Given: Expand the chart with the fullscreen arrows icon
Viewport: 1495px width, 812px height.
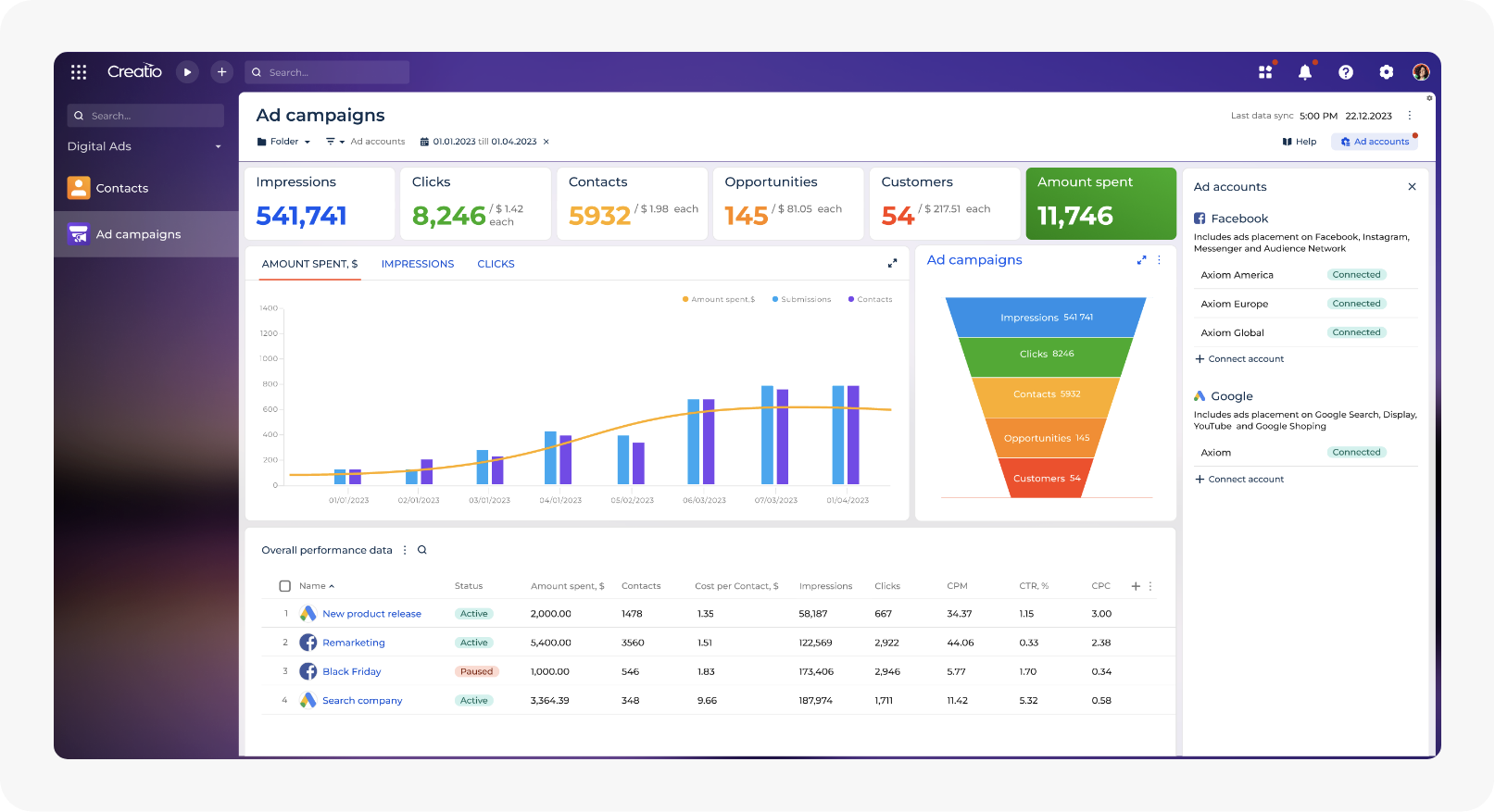Looking at the screenshot, I should [x=892, y=264].
